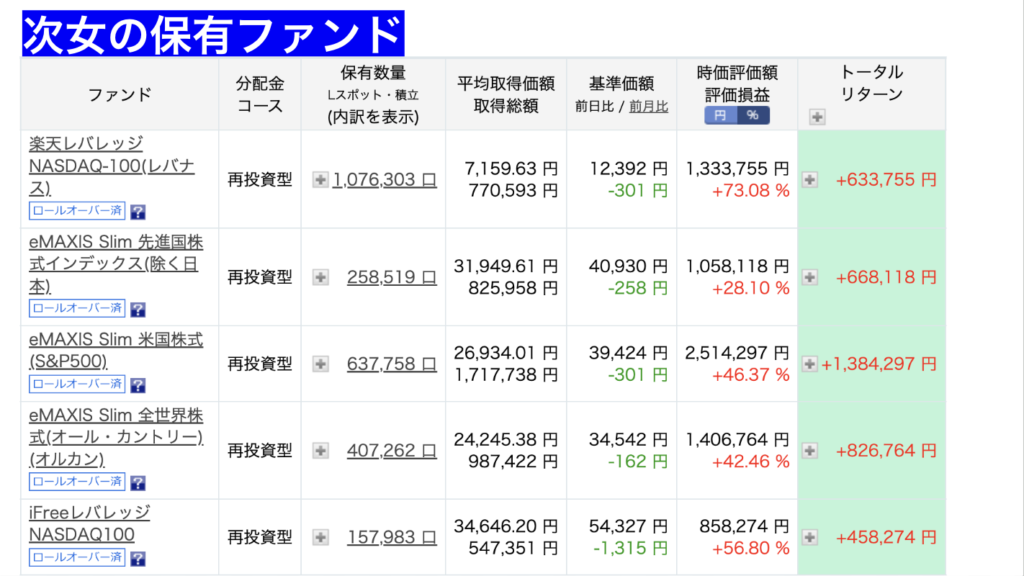Click 前月比 link in 基準価額 header
Screen dimensions: 1024x576
click(x=649, y=106)
